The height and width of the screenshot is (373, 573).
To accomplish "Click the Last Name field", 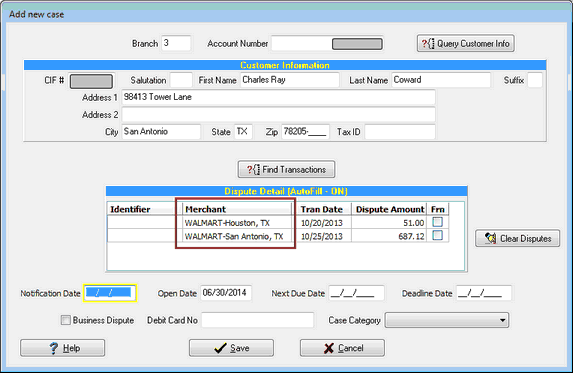I will [x=441, y=80].
